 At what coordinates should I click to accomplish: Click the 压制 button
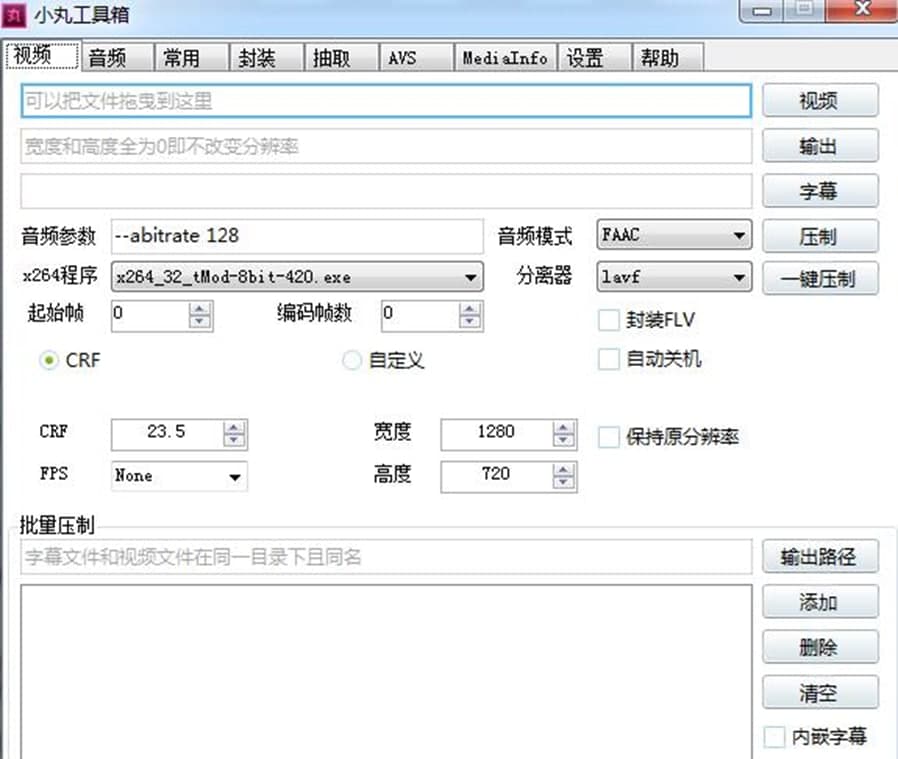[x=820, y=236]
